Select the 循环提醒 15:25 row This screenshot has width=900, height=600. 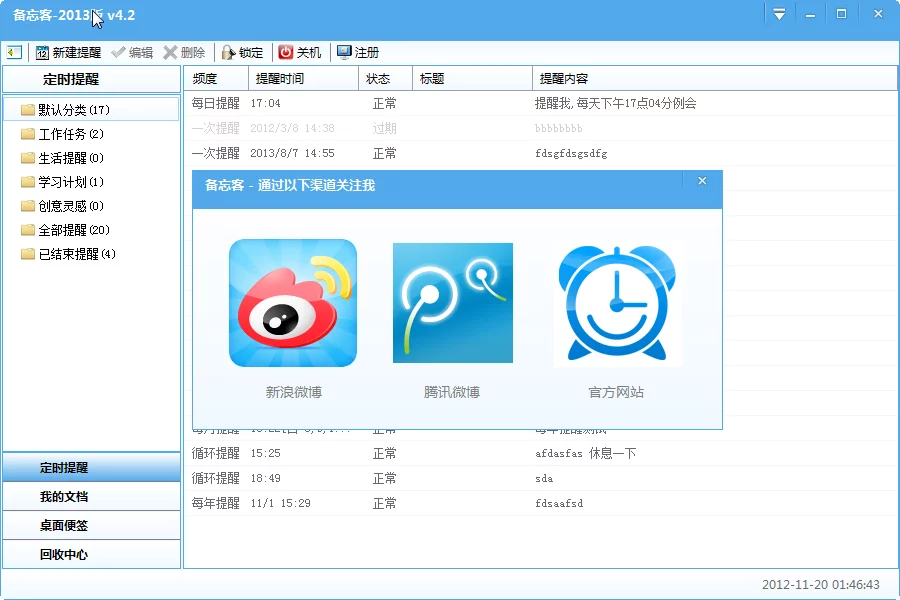coord(541,454)
